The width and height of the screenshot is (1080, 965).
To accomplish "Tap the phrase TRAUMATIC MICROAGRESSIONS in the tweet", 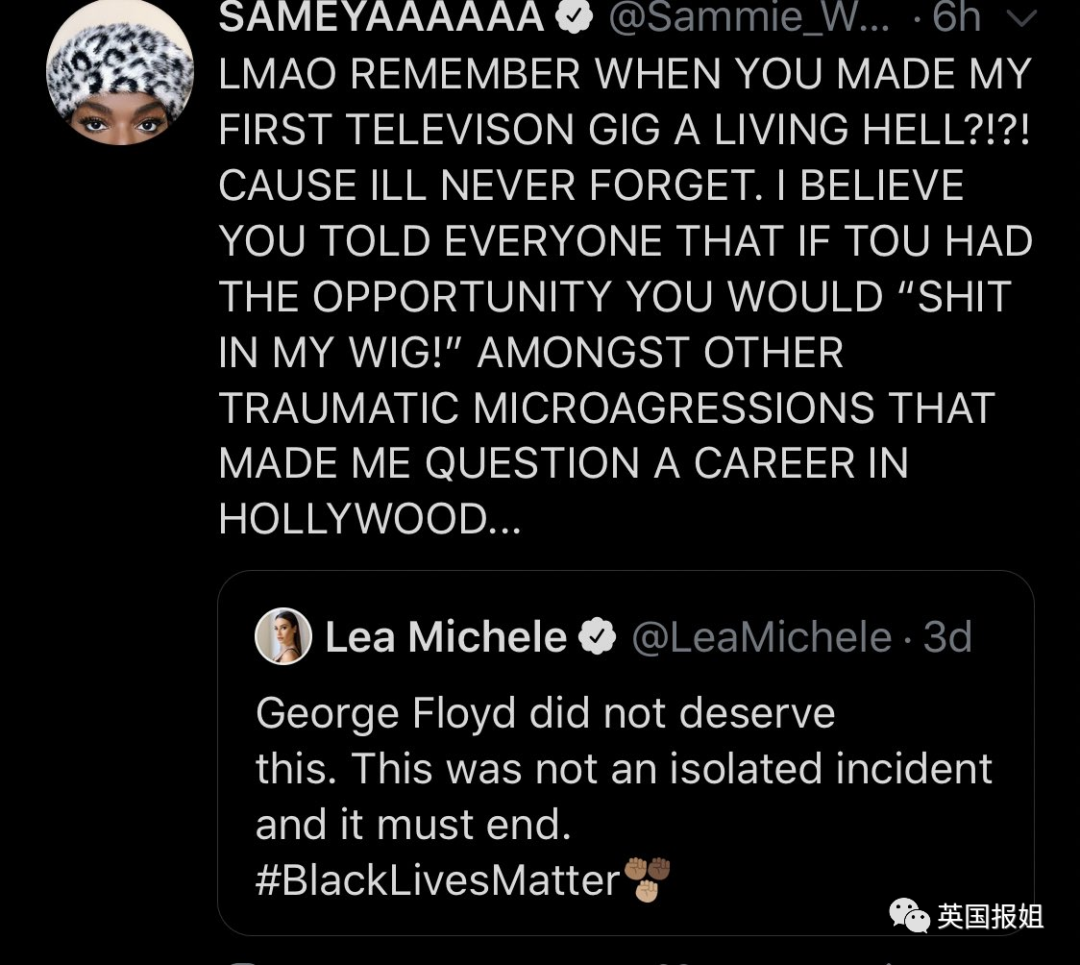I will point(547,407).
